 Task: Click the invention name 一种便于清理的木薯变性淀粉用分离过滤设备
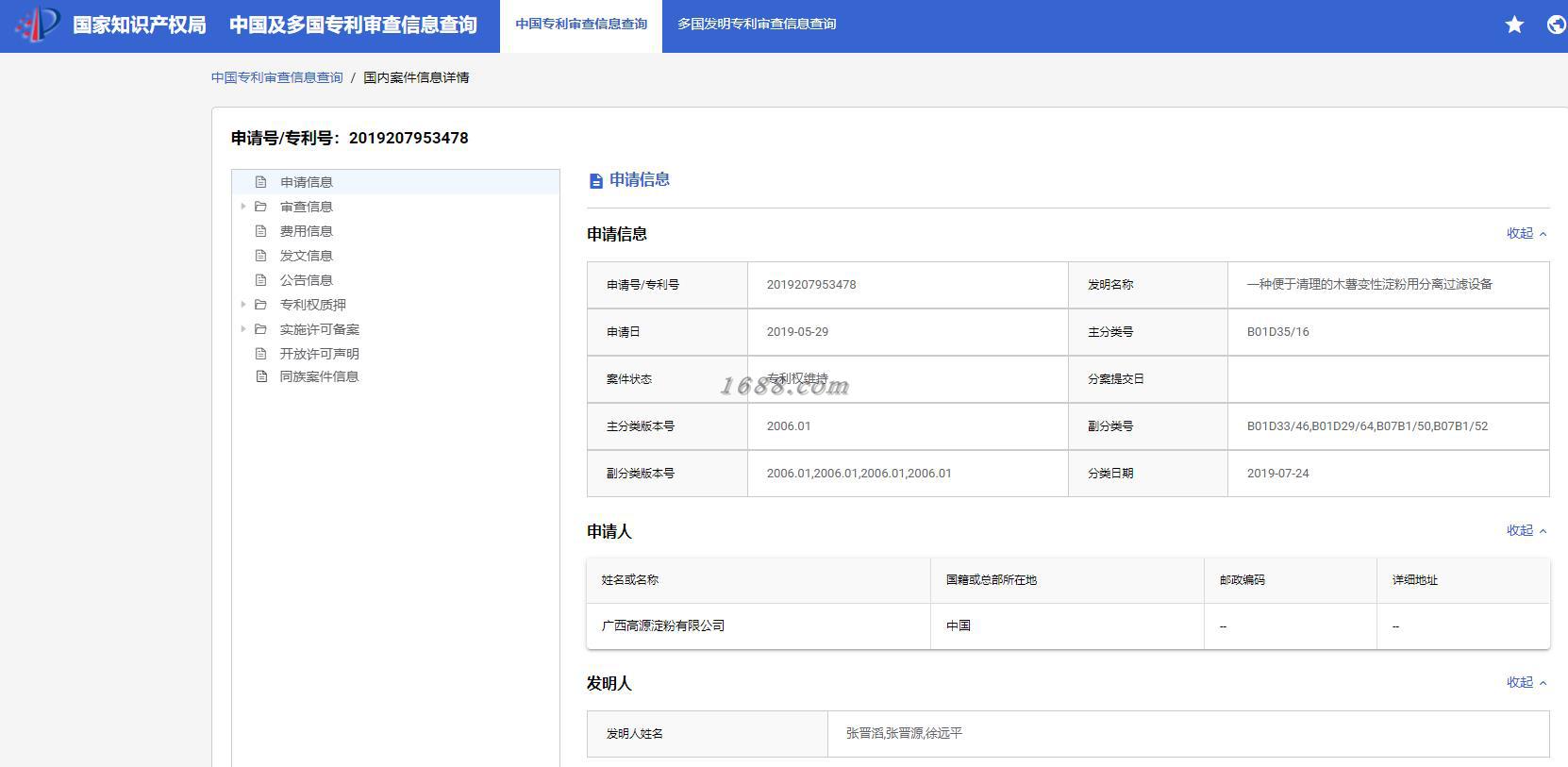(1369, 284)
